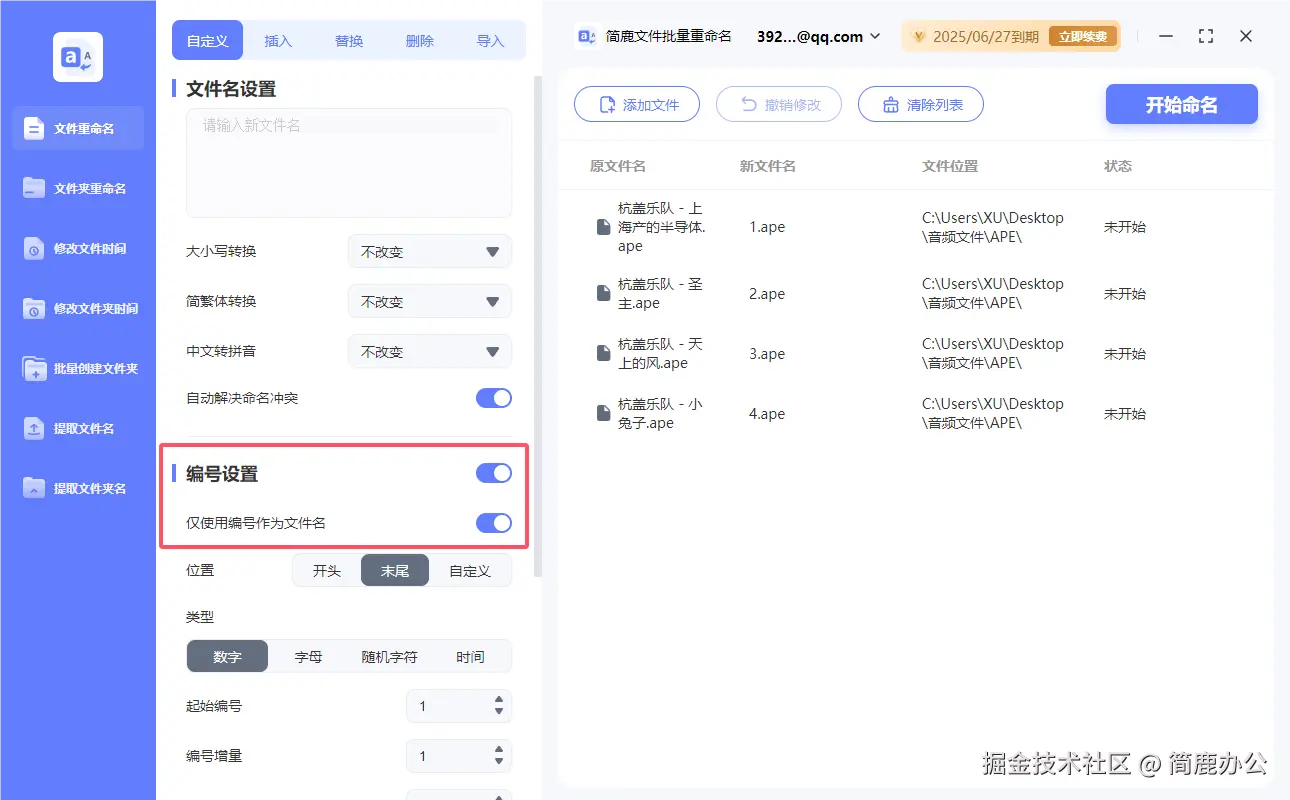Open the 插入 tab
The width and height of the screenshot is (1290, 800).
coord(278,40)
